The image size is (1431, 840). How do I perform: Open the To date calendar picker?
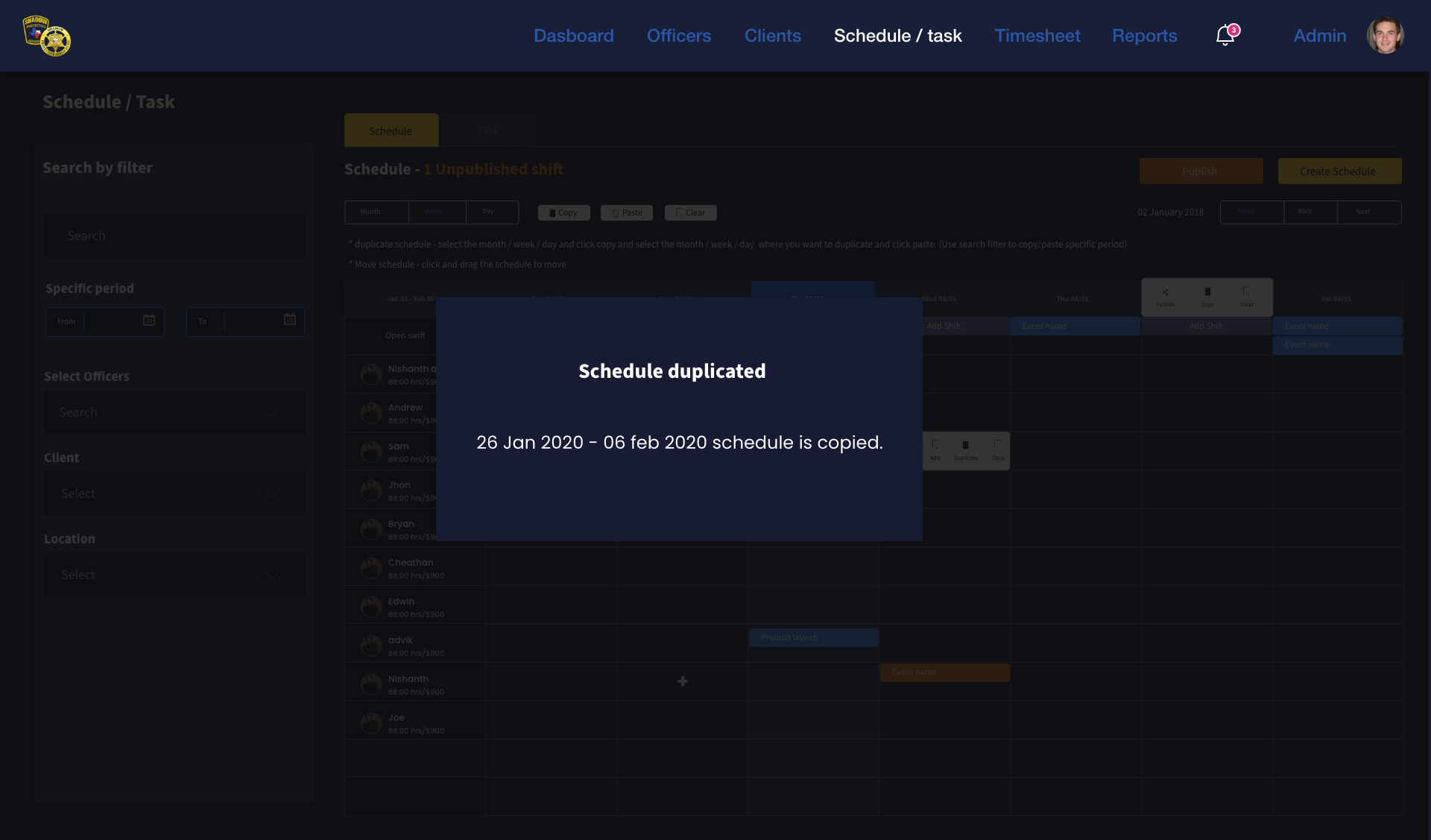pyautogui.click(x=290, y=320)
